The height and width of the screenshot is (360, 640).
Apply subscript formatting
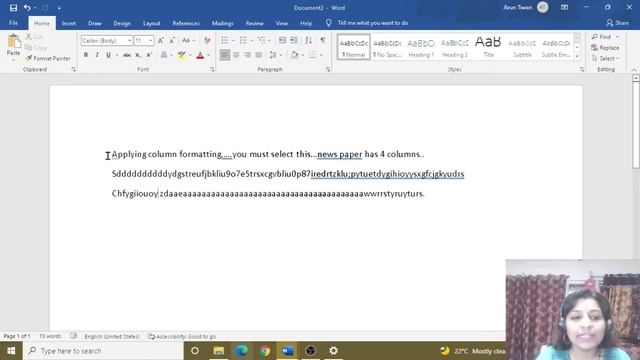click(138, 55)
